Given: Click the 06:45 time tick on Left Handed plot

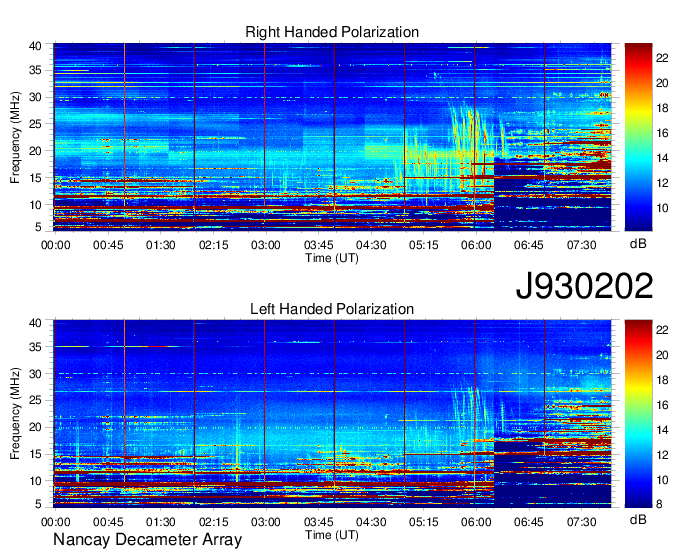Looking at the screenshot, I should [x=529, y=522].
